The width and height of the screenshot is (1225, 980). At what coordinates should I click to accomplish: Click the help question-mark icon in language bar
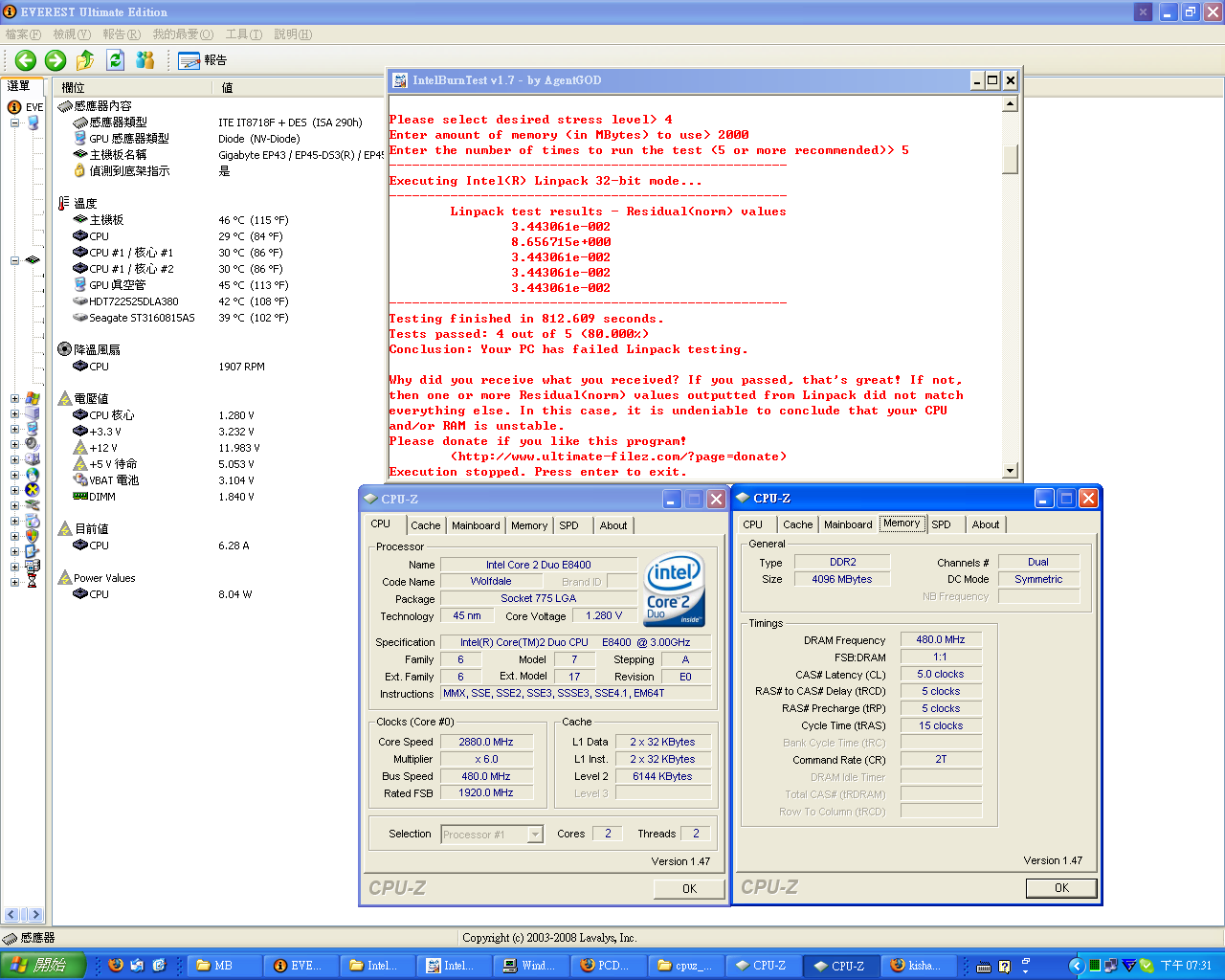1004,967
